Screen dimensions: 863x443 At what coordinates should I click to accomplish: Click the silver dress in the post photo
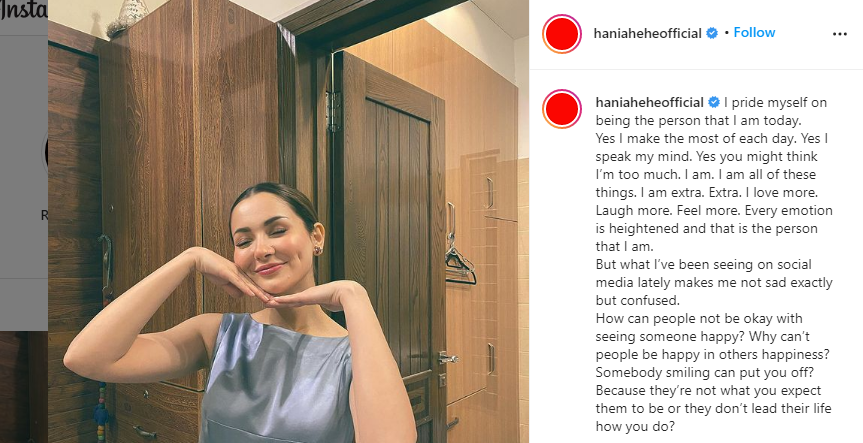277,381
